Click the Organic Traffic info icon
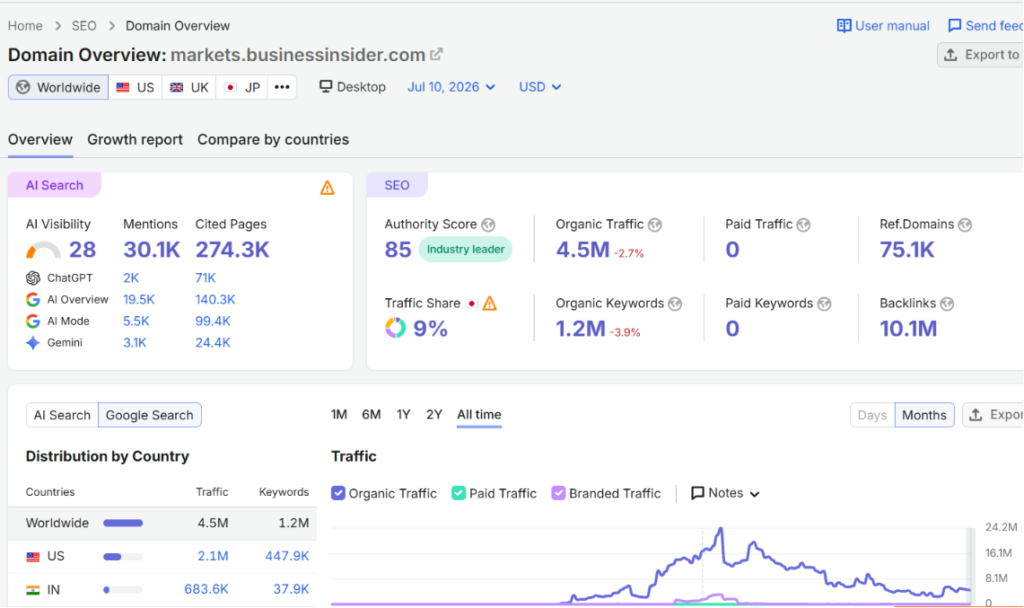1024x608 pixels. click(x=655, y=225)
